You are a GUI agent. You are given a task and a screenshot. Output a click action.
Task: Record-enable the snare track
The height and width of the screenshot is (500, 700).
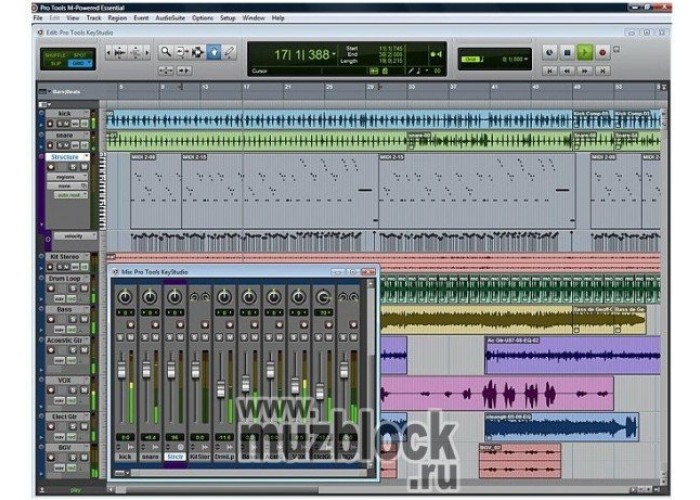50,145
